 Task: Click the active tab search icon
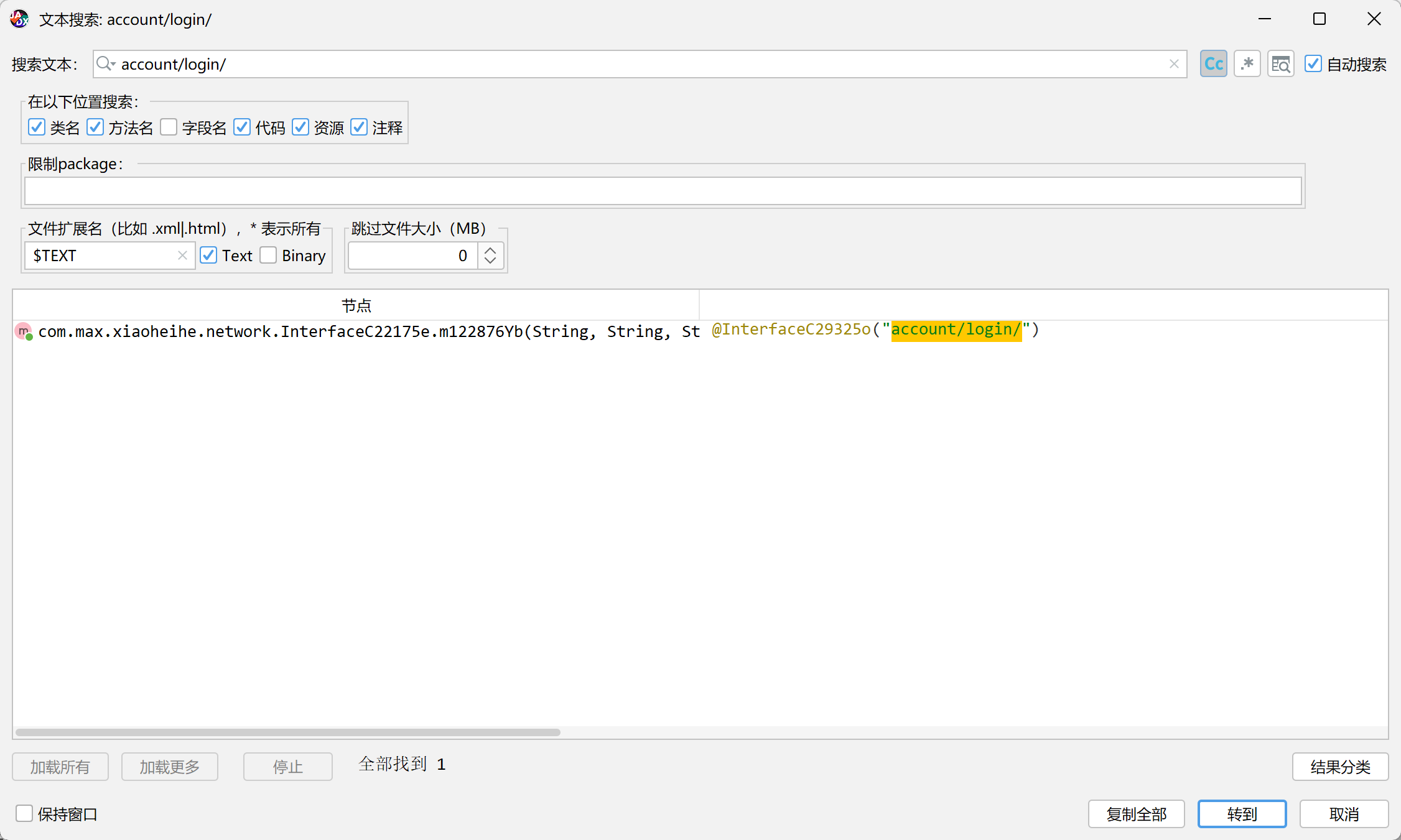(x=1280, y=64)
